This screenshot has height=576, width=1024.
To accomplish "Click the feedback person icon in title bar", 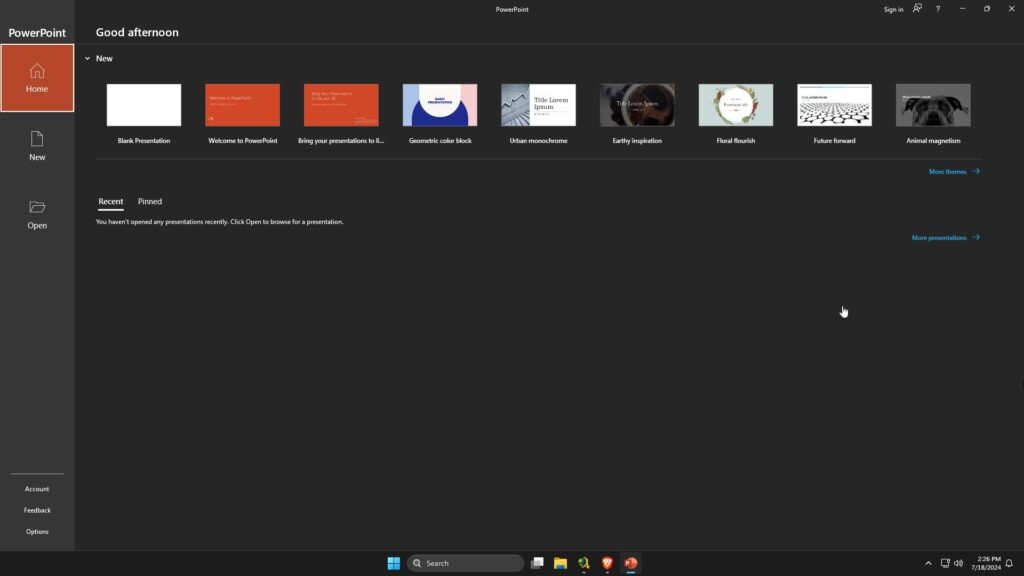I will (917, 8).
